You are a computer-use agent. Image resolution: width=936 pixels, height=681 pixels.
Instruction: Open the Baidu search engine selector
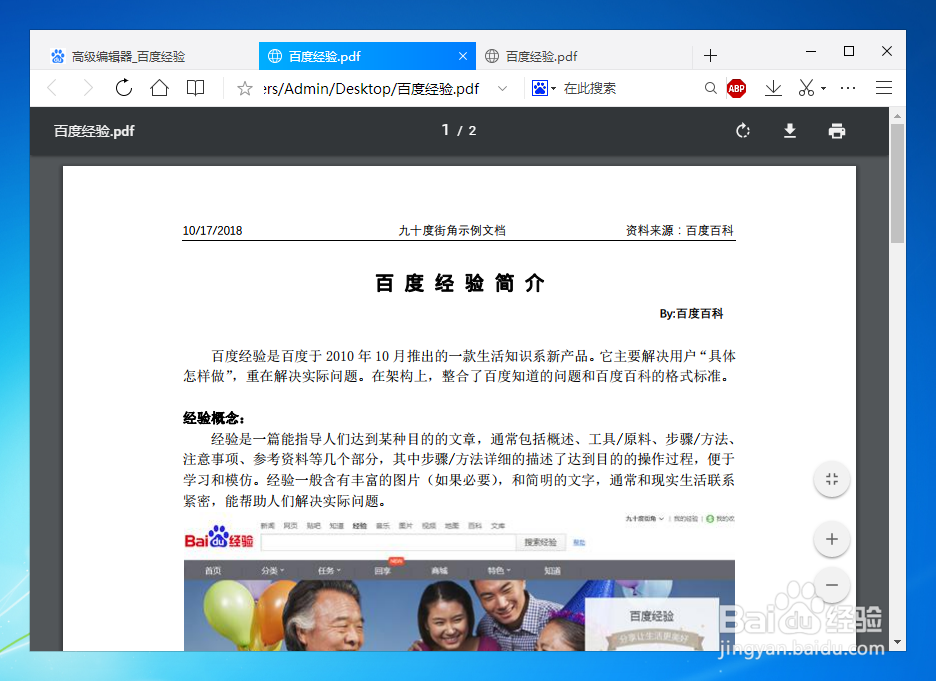tap(543, 88)
